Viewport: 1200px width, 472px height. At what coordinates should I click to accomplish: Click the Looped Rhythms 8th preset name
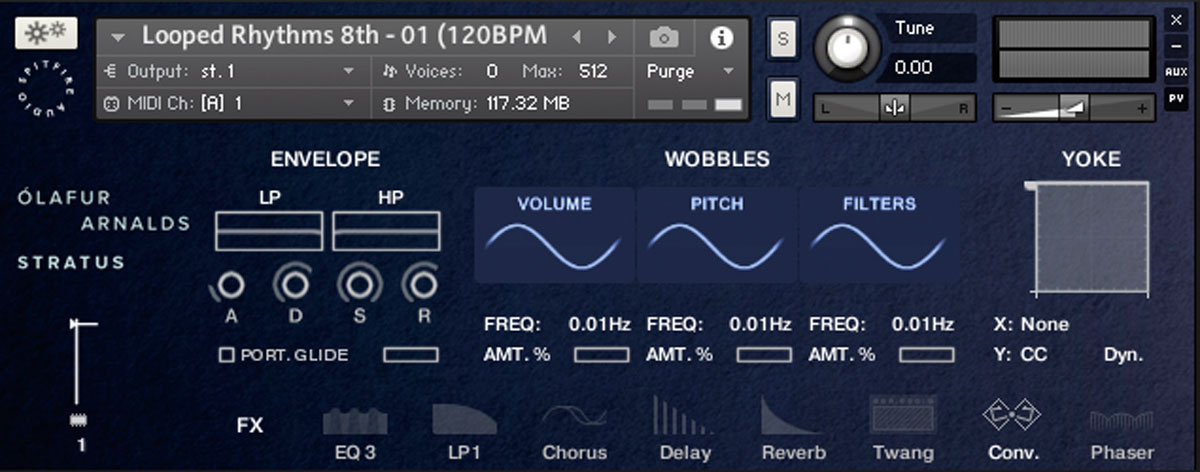(344, 36)
